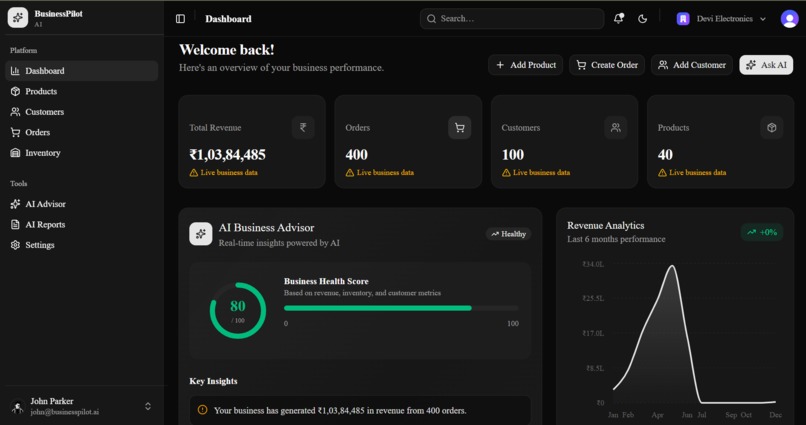806x425 pixels.
Task: Click the John Parker avatar icon
Action: pyautogui.click(x=18, y=406)
